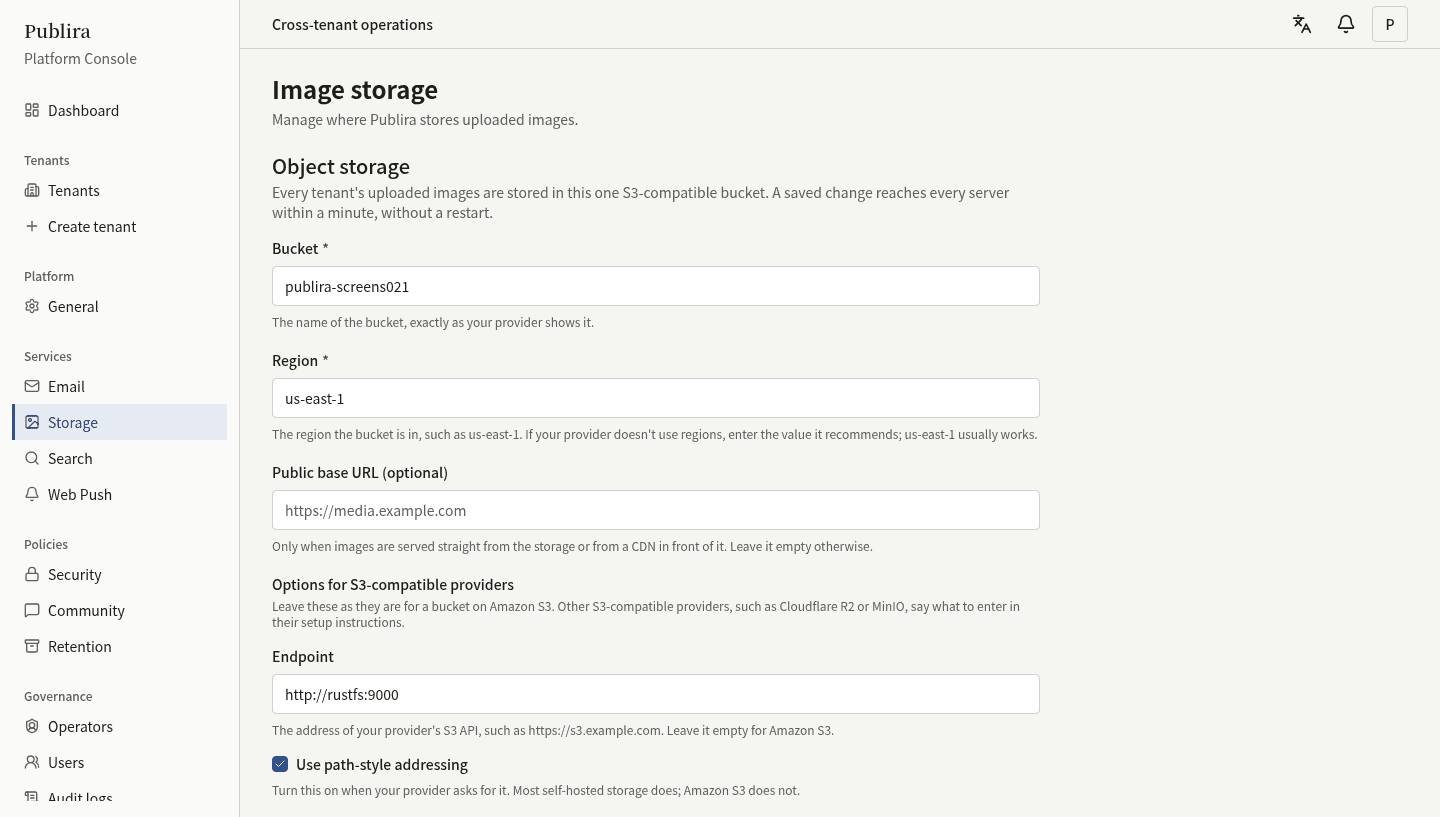The width and height of the screenshot is (1440, 817).
Task: Click the 'Use path-style addressing' label
Action: (x=382, y=764)
